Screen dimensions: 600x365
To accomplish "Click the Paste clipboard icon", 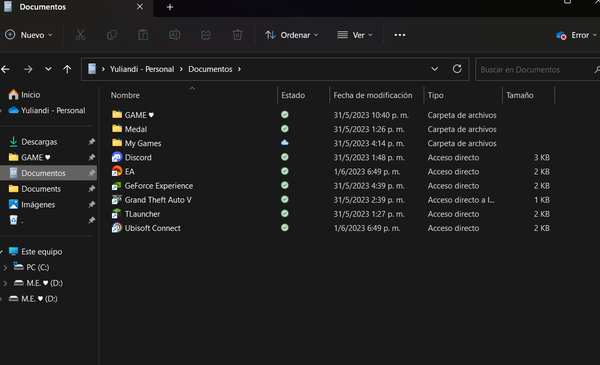I will [143, 35].
